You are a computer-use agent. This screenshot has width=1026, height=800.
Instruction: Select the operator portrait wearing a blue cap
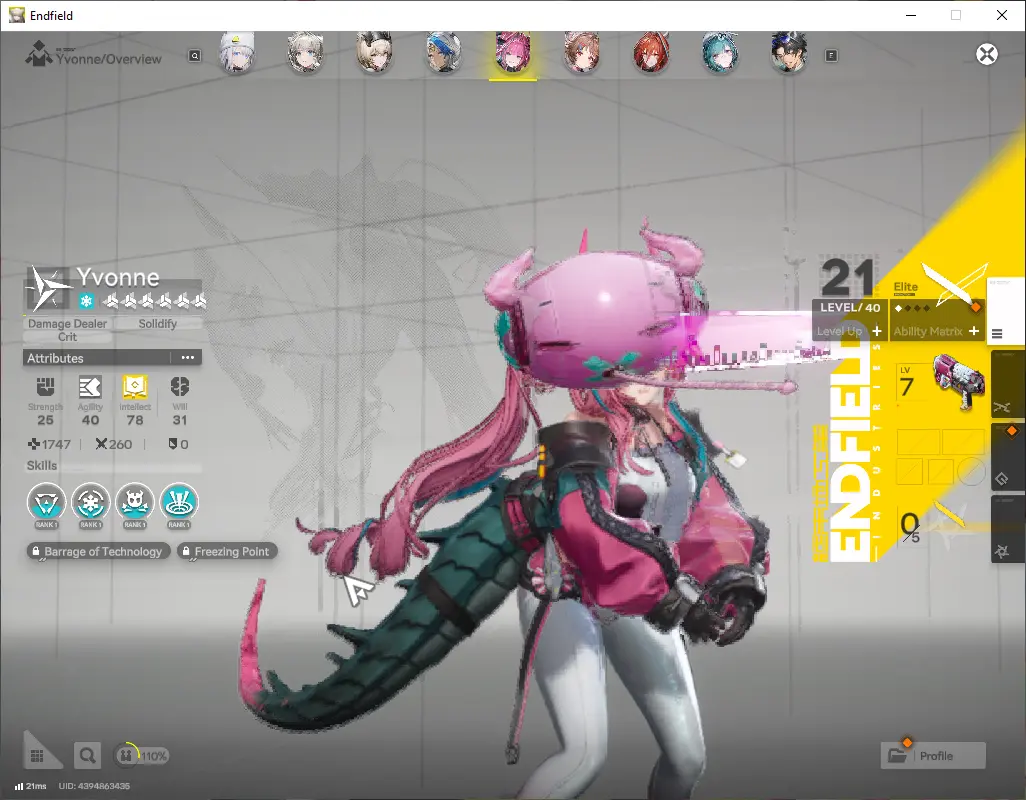(444, 52)
